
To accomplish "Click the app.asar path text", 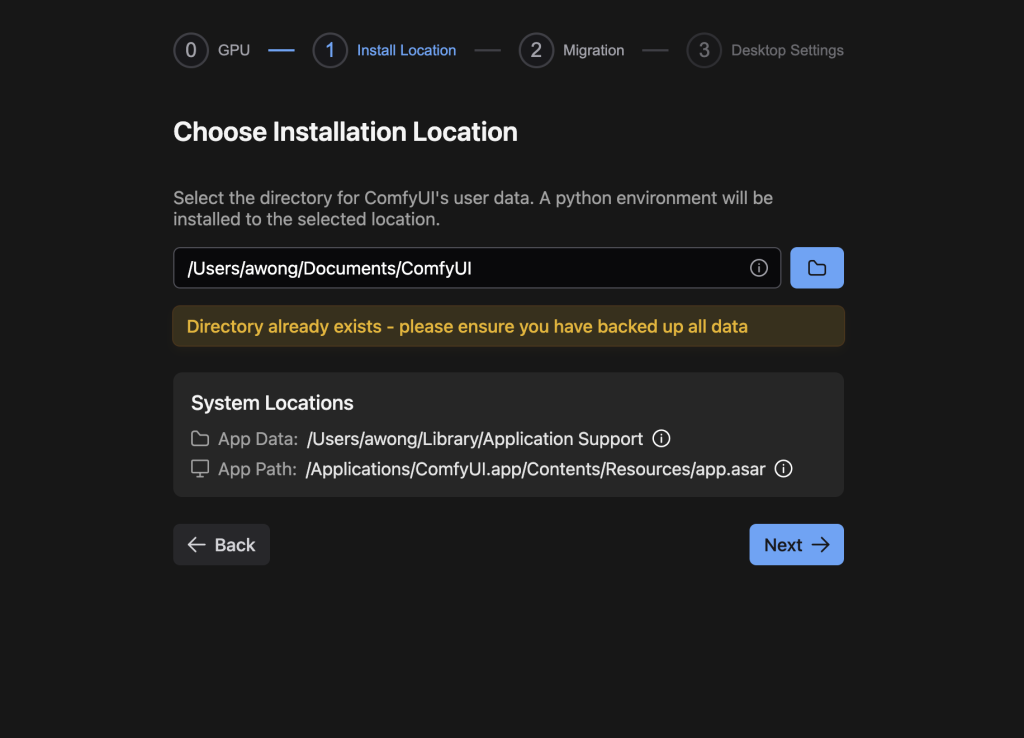I will [536, 469].
